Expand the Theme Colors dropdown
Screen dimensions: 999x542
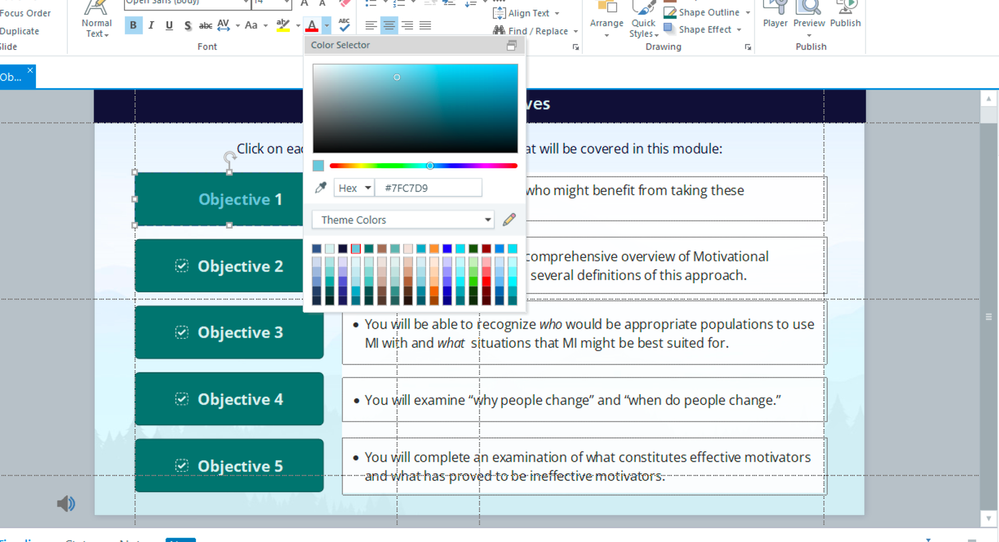pyautogui.click(x=403, y=220)
